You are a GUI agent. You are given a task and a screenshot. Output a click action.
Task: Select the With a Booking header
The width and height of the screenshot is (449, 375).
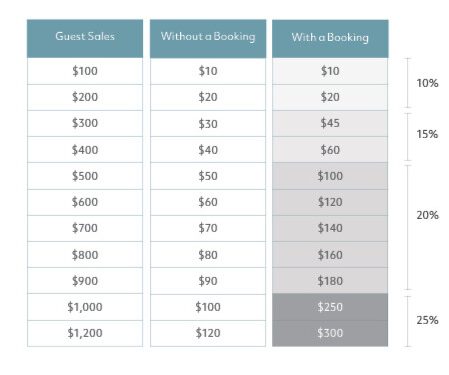pyautogui.click(x=330, y=39)
